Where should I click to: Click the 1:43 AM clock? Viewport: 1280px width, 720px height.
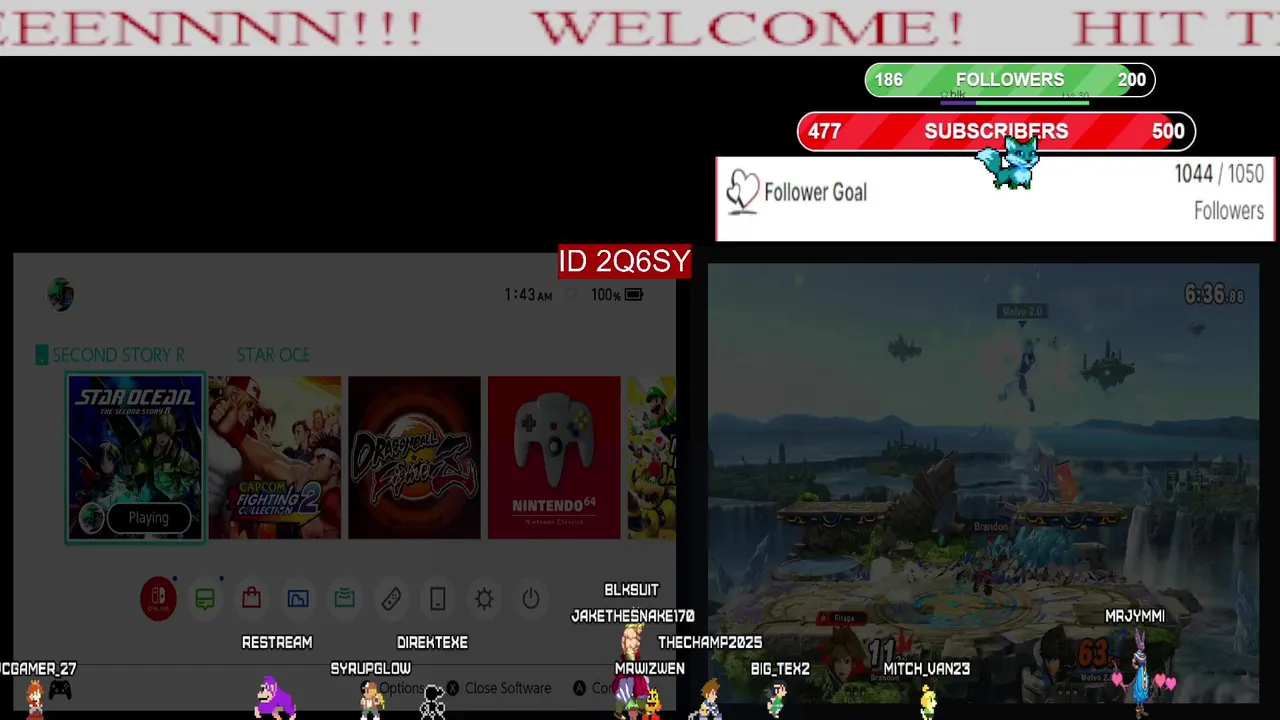[x=528, y=295]
